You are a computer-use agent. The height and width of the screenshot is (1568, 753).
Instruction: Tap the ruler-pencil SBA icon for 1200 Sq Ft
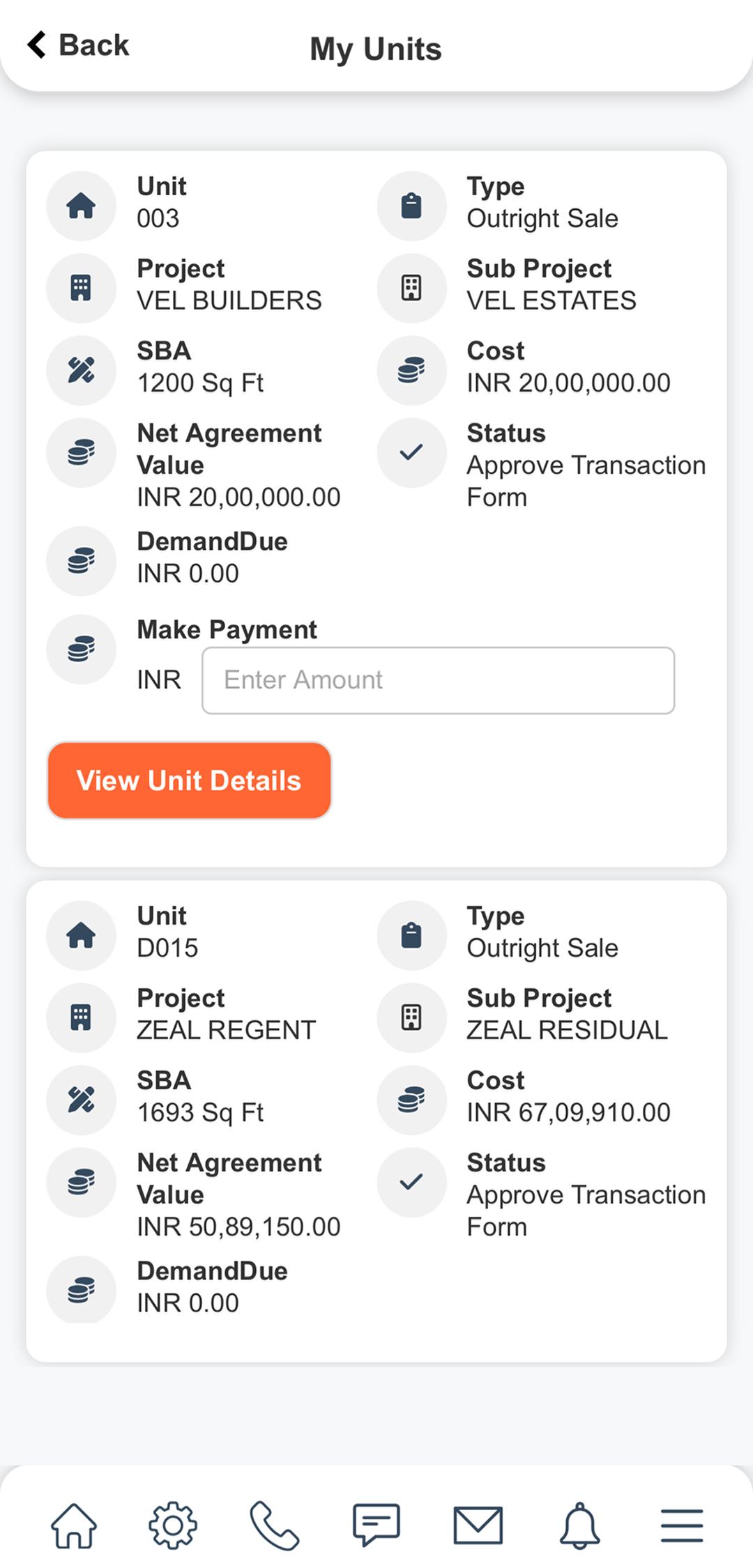coord(81,370)
